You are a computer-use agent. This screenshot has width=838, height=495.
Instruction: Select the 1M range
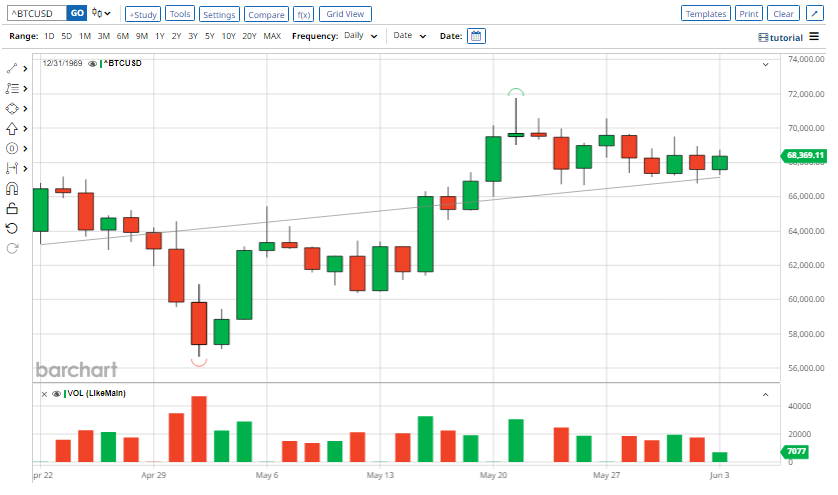(x=85, y=36)
